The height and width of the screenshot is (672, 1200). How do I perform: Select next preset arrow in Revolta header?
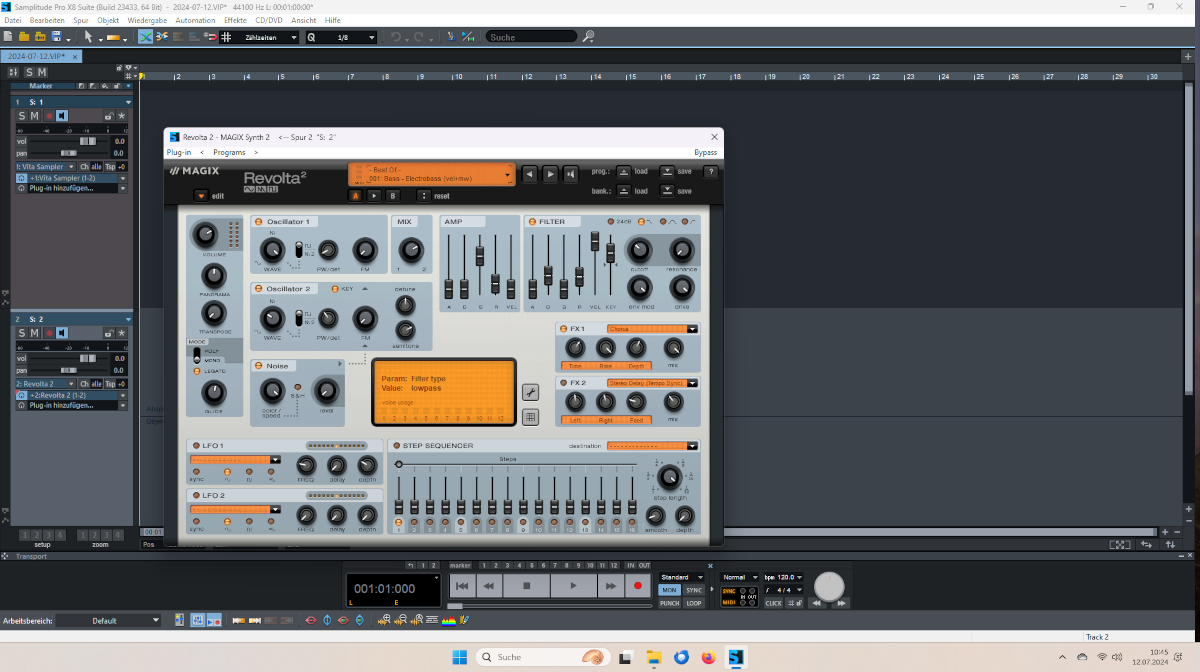pyautogui.click(x=550, y=174)
